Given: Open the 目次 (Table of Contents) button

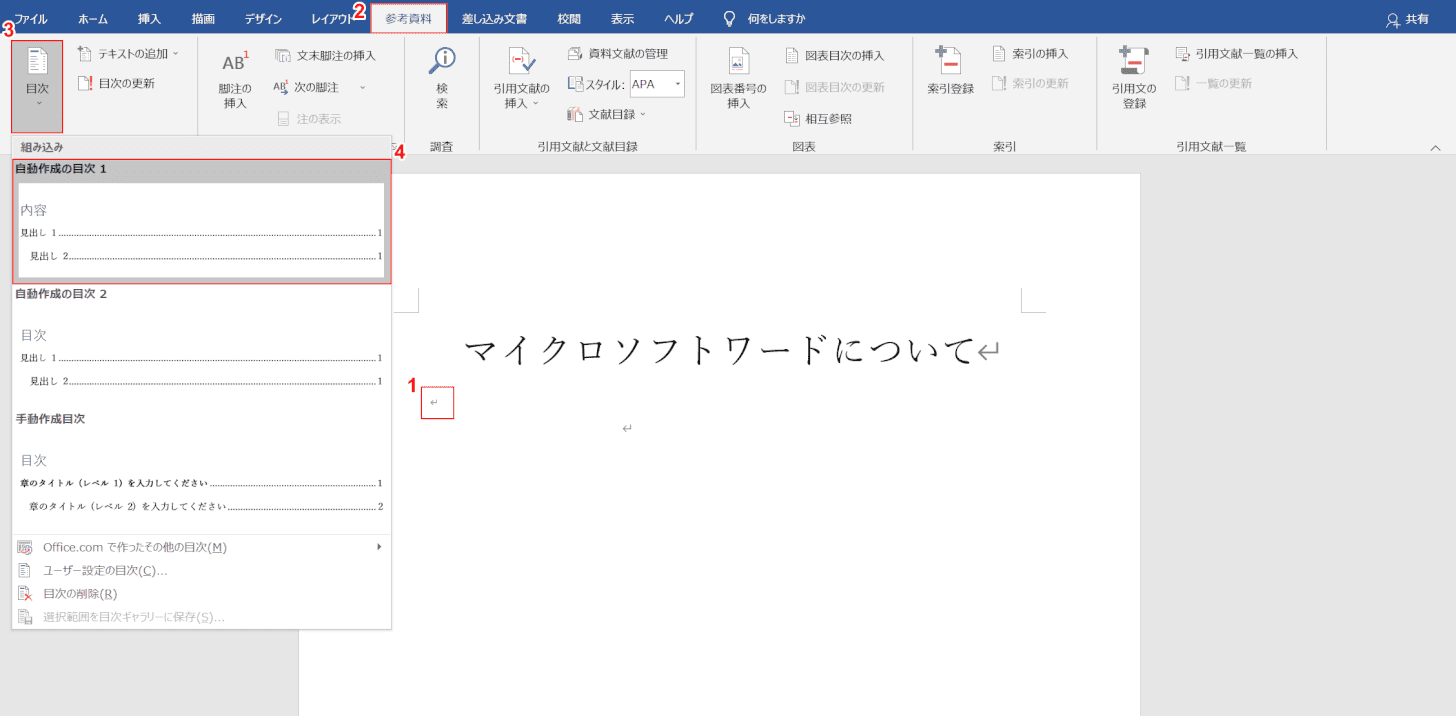Looking at the screenshot, I should (x=37, y=86).
